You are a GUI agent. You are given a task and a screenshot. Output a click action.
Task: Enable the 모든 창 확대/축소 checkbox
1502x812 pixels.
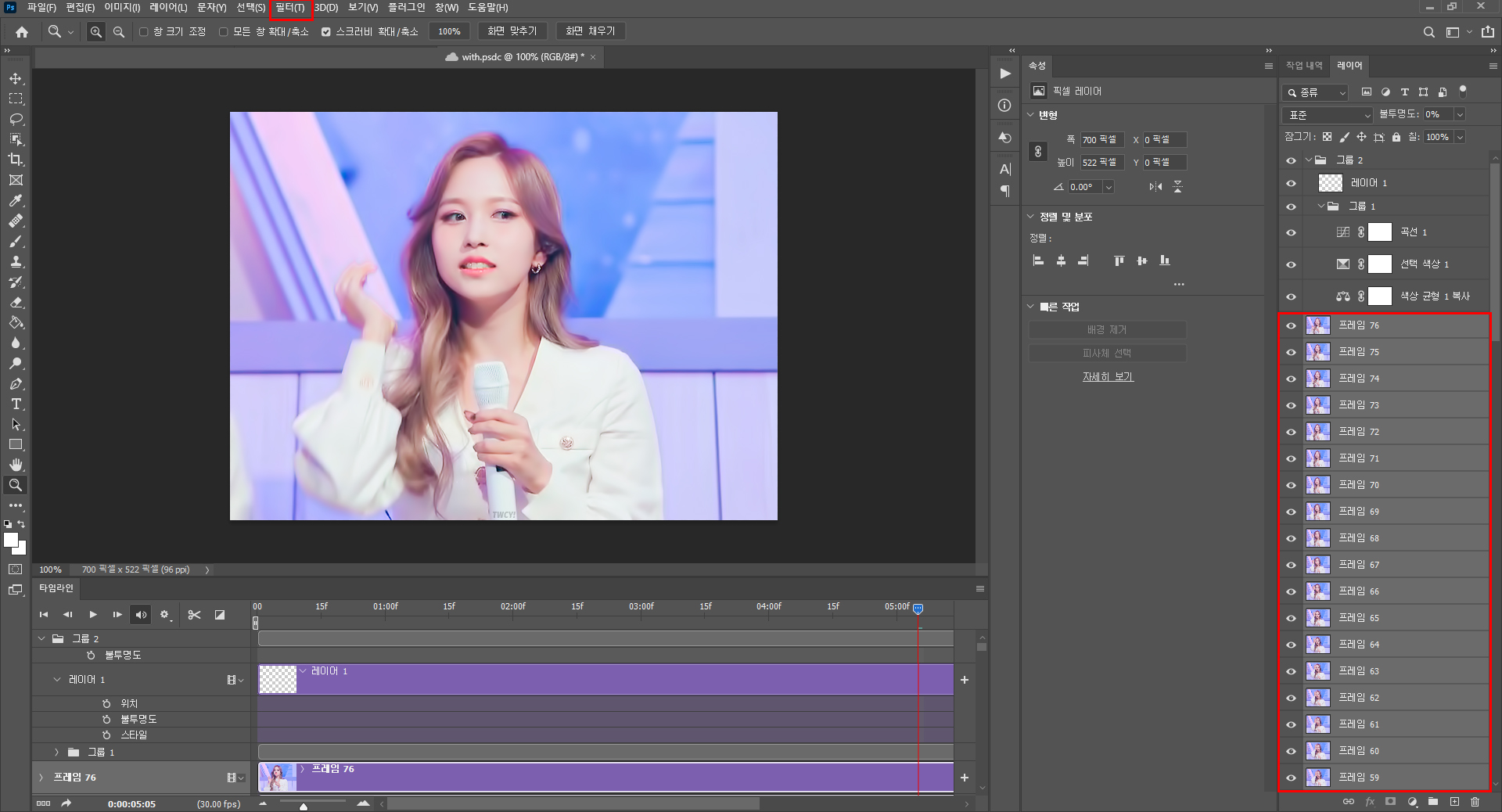pyautogui.click(x=224, y=32)
